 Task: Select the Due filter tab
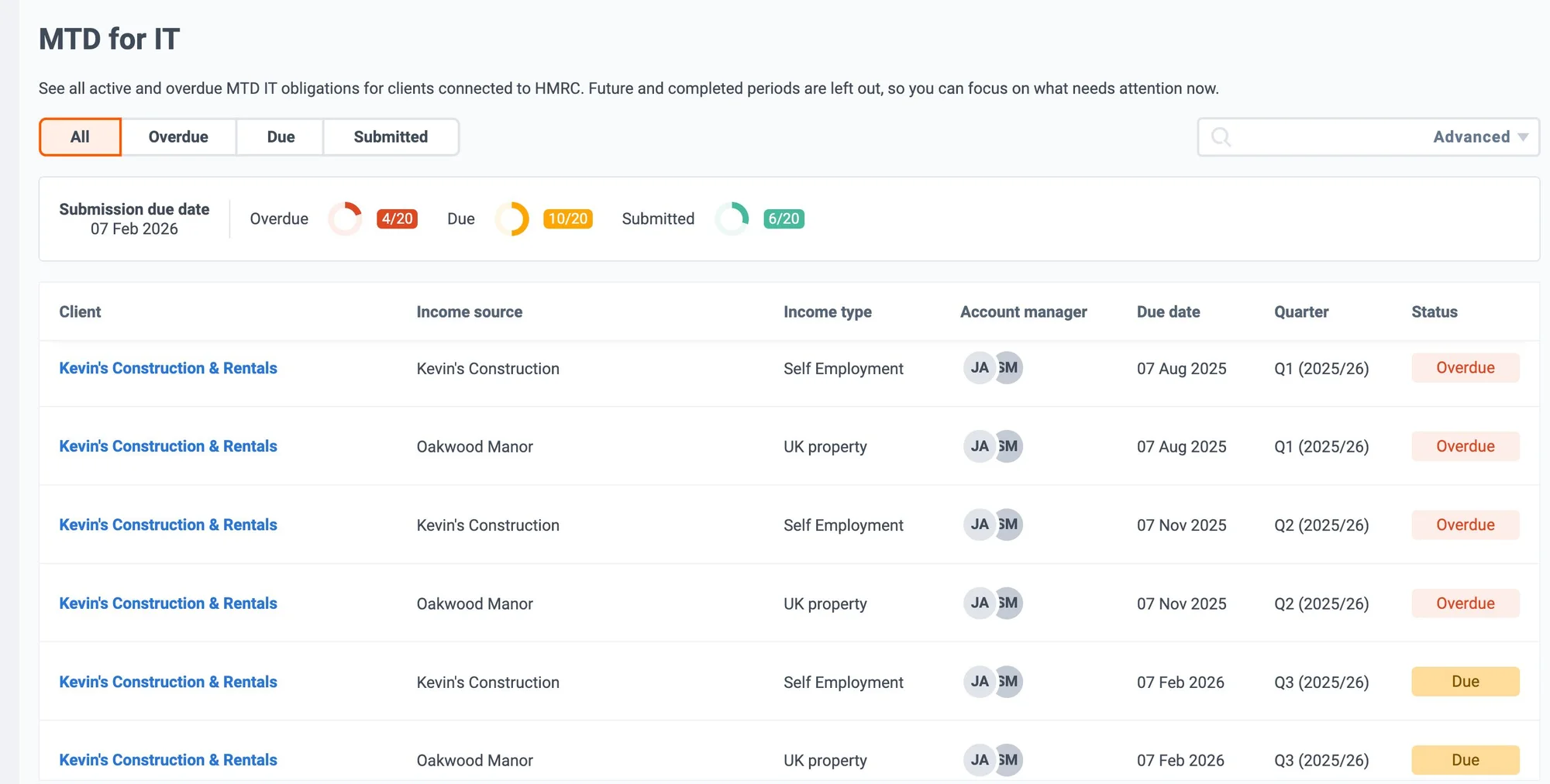pos(281,137)
